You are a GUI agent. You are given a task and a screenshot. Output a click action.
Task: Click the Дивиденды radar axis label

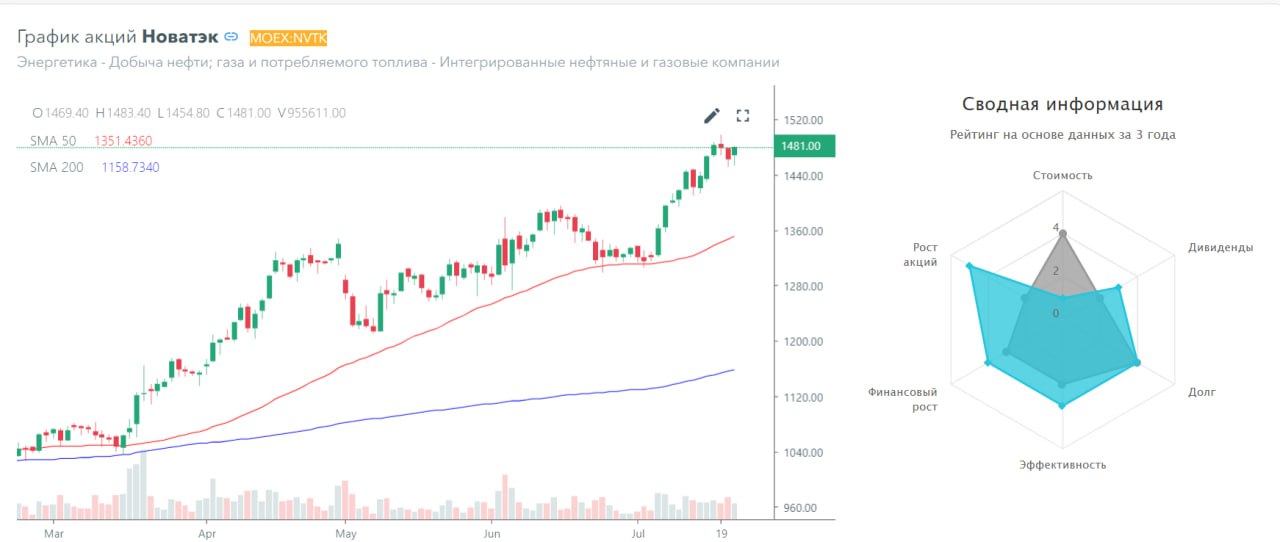click(x=1220, y=247)
